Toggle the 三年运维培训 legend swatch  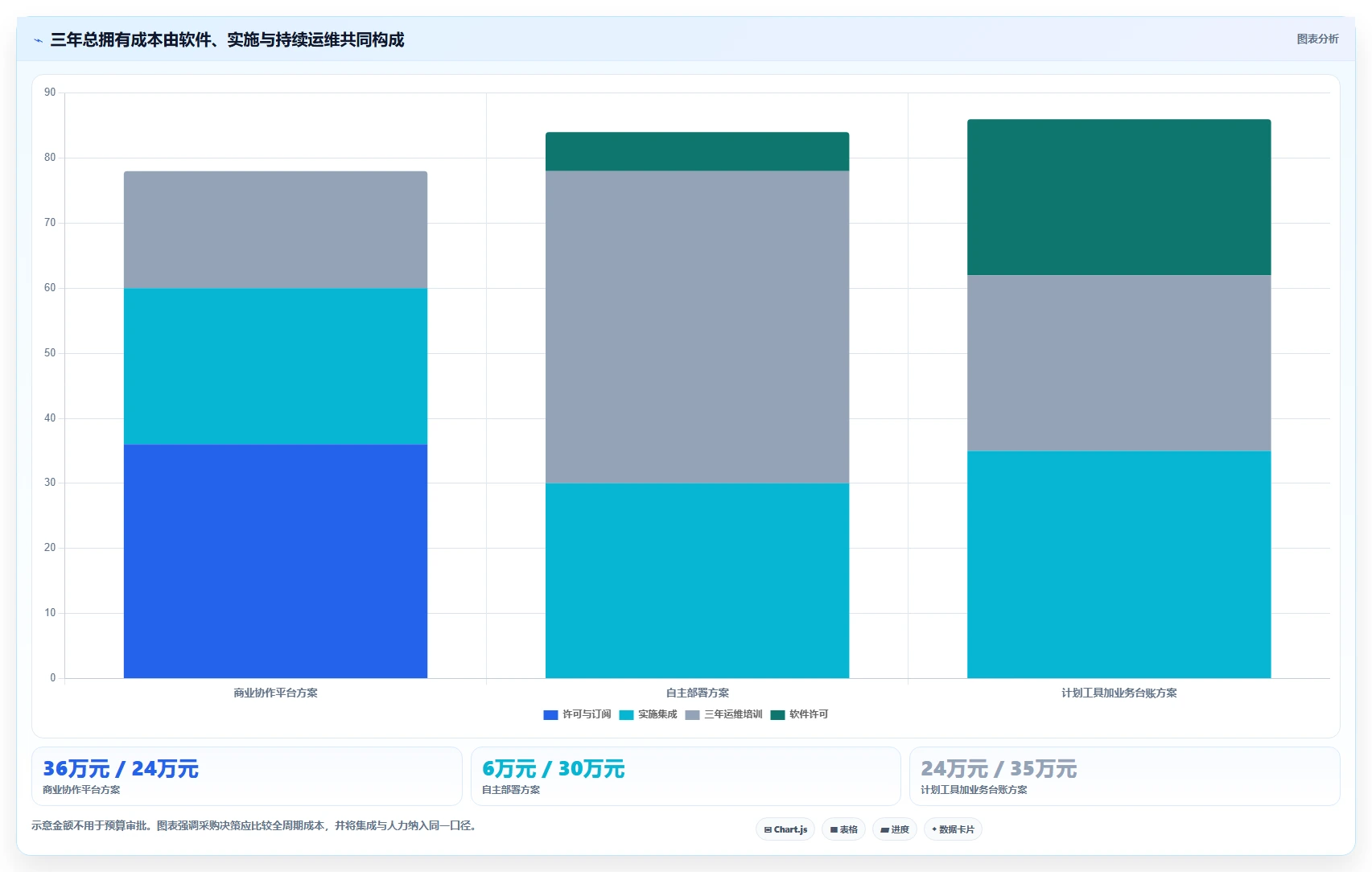(692, 714)
